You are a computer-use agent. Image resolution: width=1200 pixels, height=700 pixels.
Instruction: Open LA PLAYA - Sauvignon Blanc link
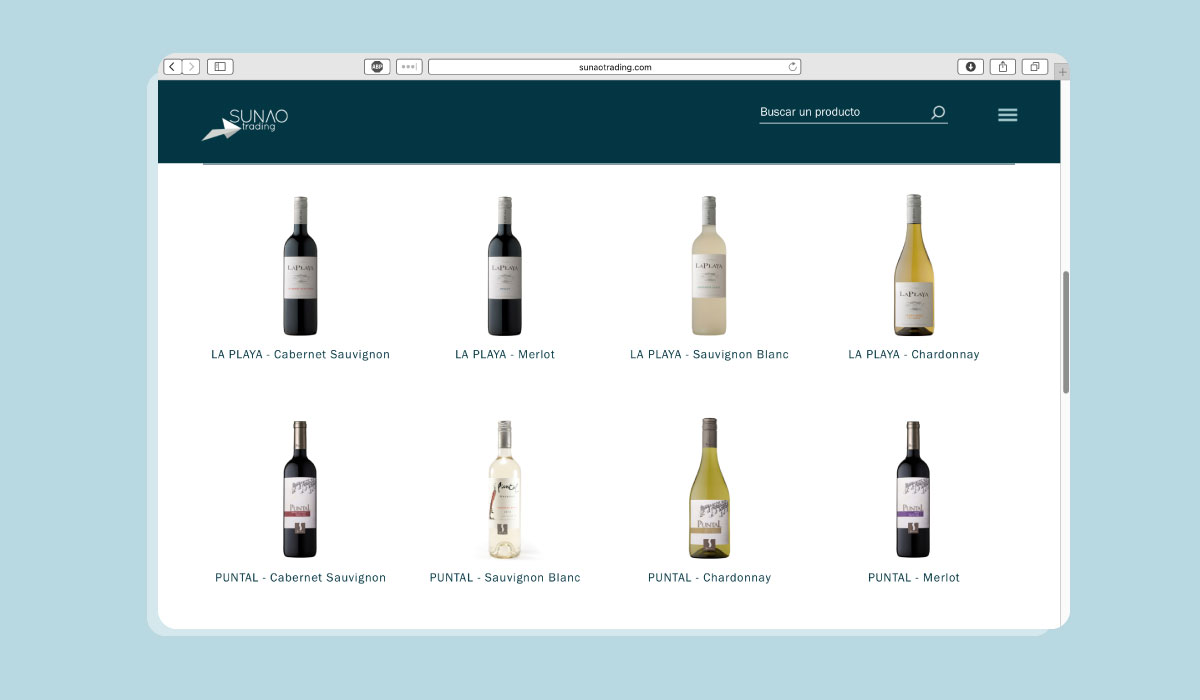[709, 355]
